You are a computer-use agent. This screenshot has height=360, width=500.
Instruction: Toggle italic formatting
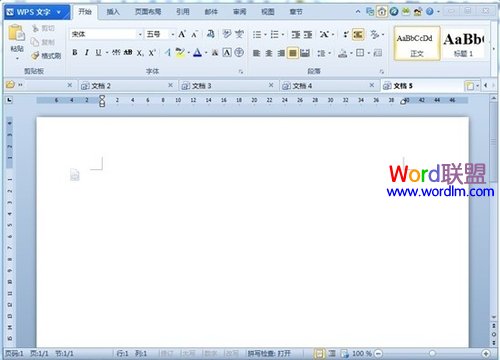(x=87, y=52)
